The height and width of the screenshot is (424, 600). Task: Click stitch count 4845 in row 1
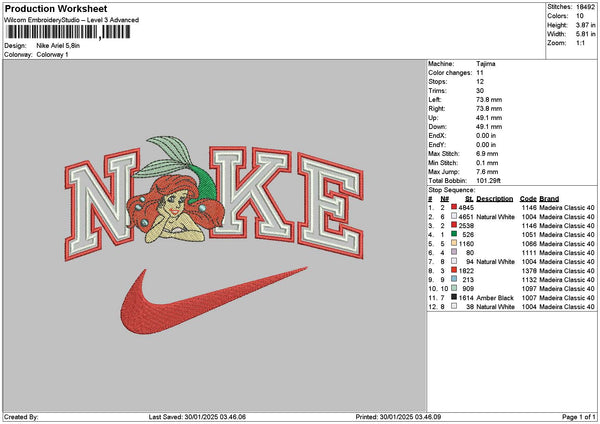pos(466,208)
